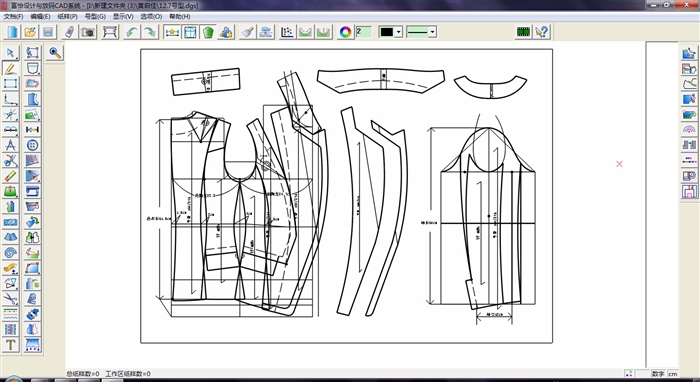Toggle the network-like layout button beside brush
700x382 pixels.
pyautogui.click(x=266, y=32)
